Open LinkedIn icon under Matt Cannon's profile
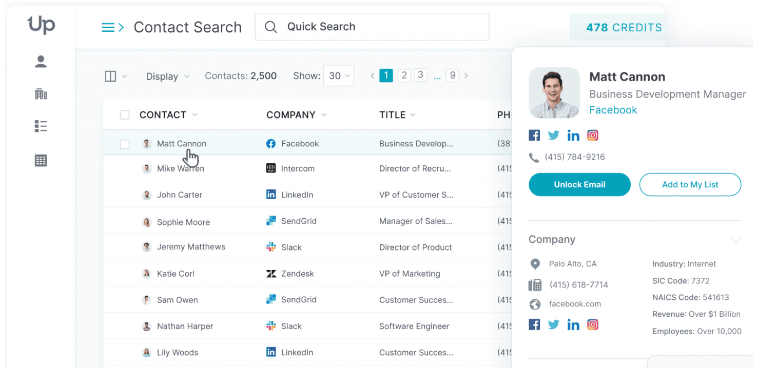Image resolution: width=767 pixels, height=378 pixels. coord(573,135)
